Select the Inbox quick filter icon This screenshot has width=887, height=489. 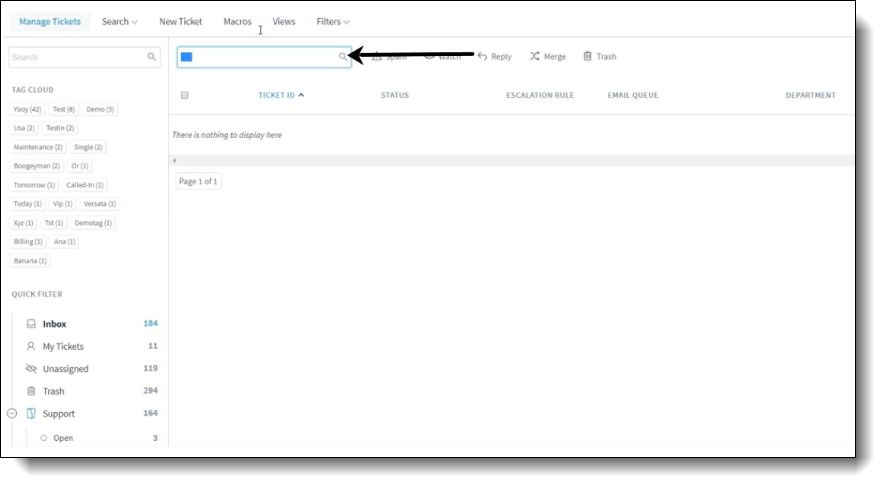[x=31, y=324]
